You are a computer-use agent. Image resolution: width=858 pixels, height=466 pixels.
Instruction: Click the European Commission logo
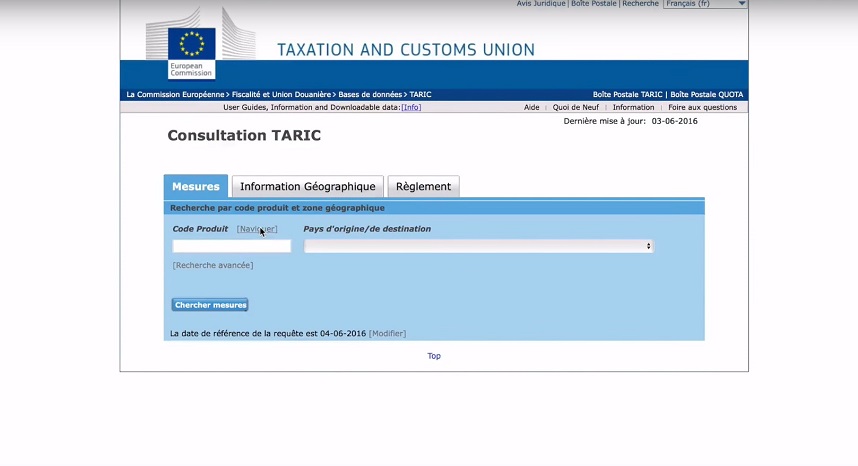tap(190, 51)
